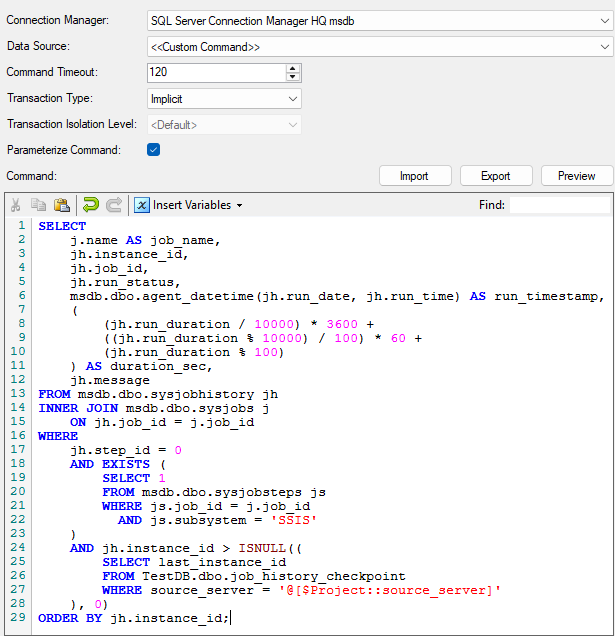Viewport: 615px width, 636px height.
Task: Increase Command Timeout with up arrow
Action: click(292, 69)
